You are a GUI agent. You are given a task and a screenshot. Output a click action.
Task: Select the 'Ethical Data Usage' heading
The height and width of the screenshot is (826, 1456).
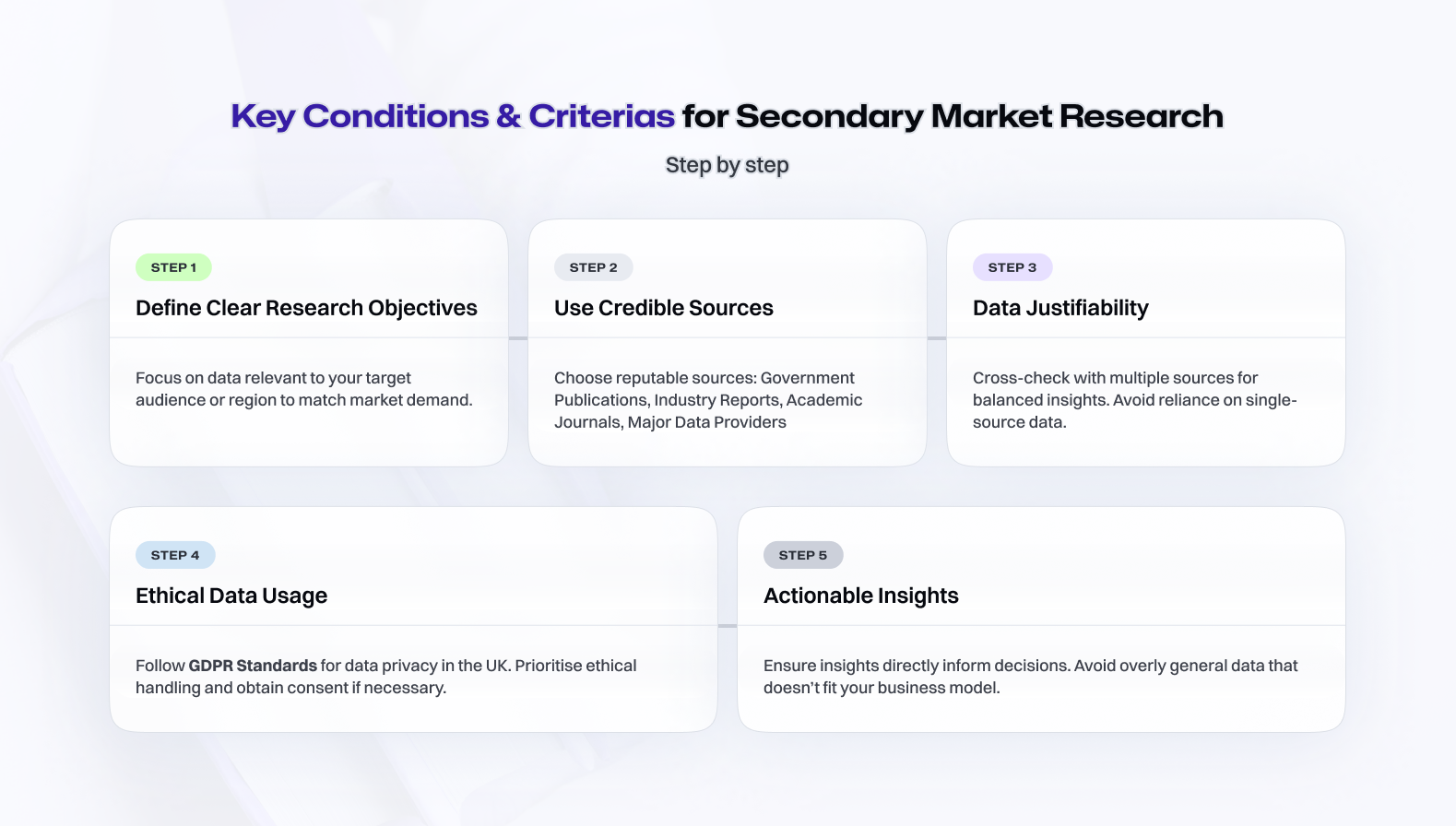tap(231, 596)
